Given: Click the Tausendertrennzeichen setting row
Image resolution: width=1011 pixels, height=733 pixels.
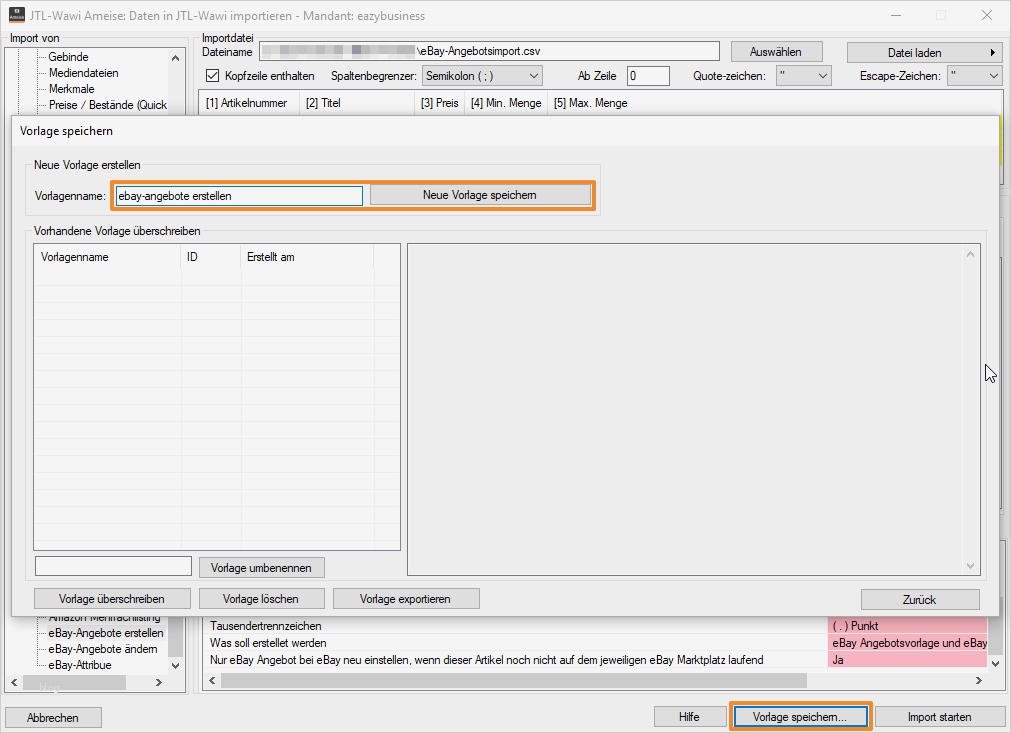Looking at the screenshot, I should (x=516, y=625).
